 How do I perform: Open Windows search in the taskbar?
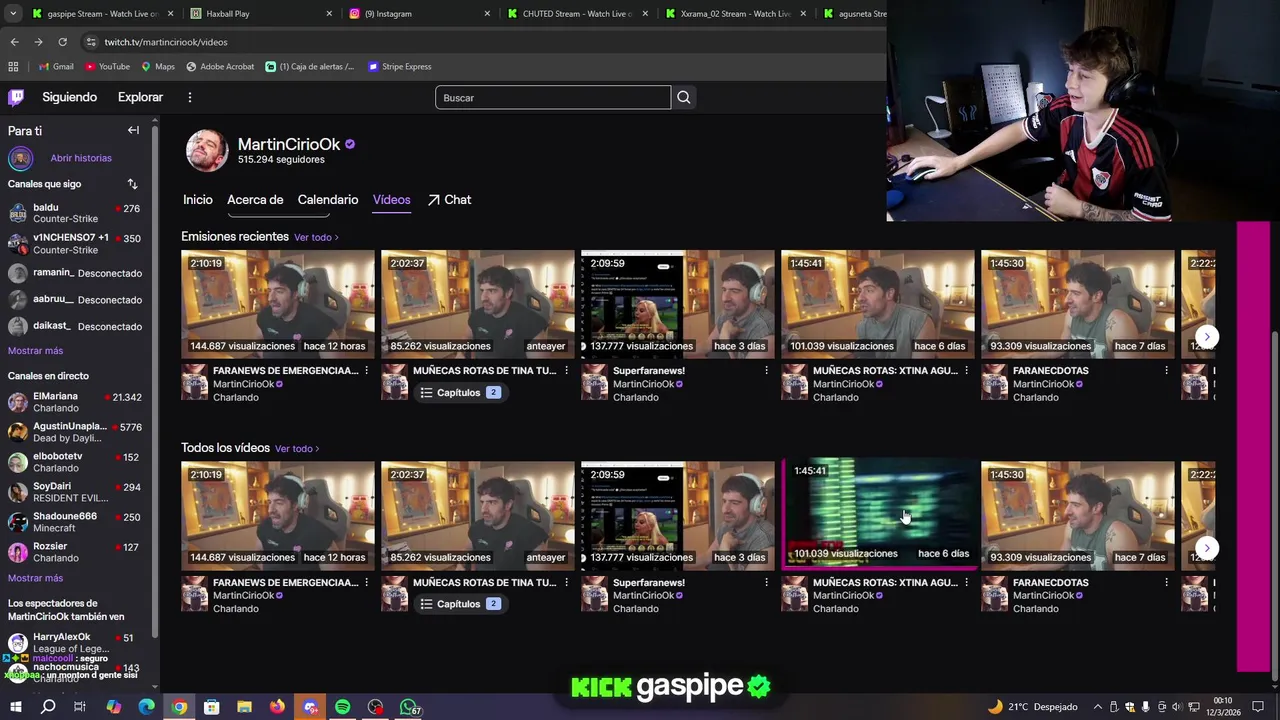(47, 707)
